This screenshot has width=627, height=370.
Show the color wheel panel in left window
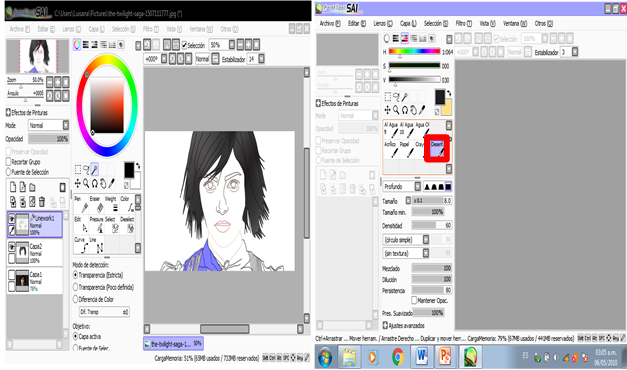(77, 44)
